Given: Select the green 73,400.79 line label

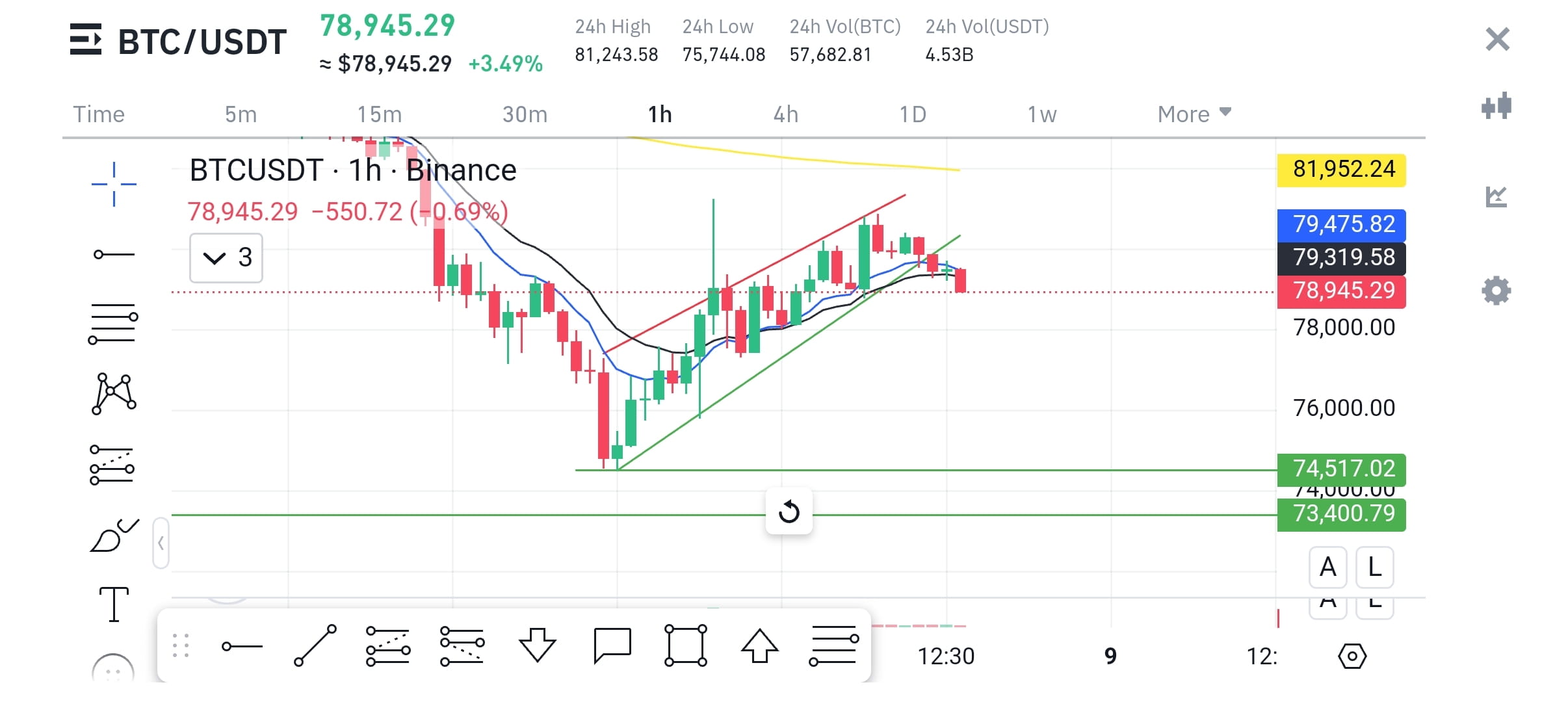Looking at the screenshot, I should [1342, 514].
